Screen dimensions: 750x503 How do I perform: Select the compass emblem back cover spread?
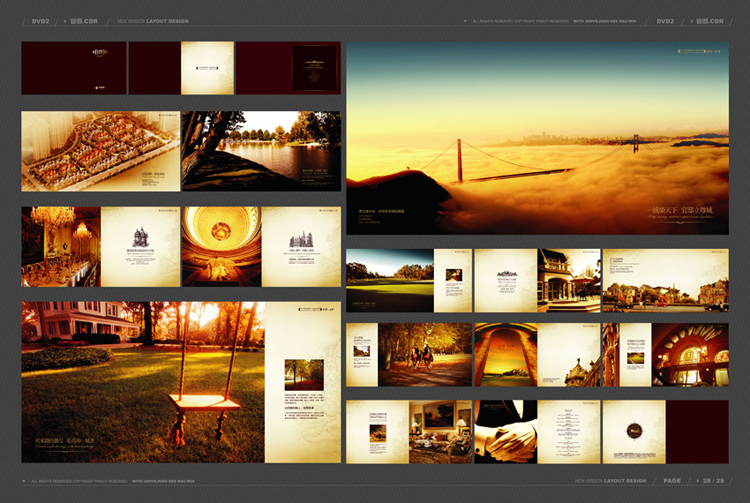[665, 432]
